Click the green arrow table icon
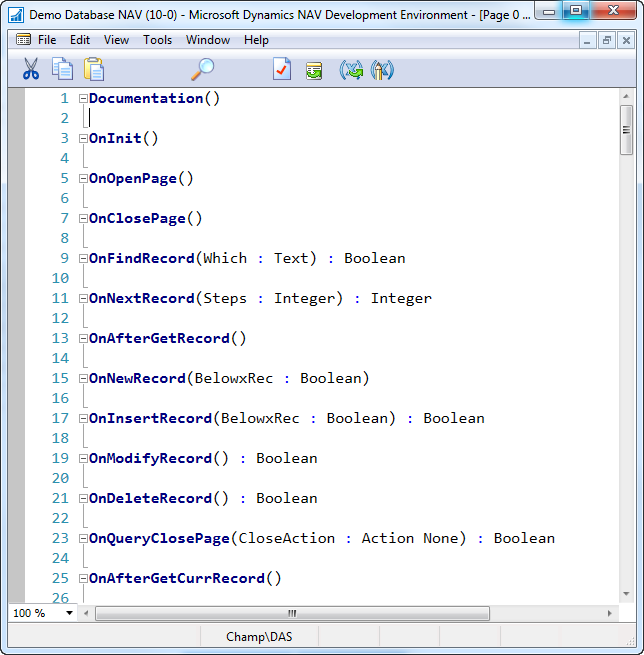The height and width of the screenshot is (655, 644). (x=314, y=70)
